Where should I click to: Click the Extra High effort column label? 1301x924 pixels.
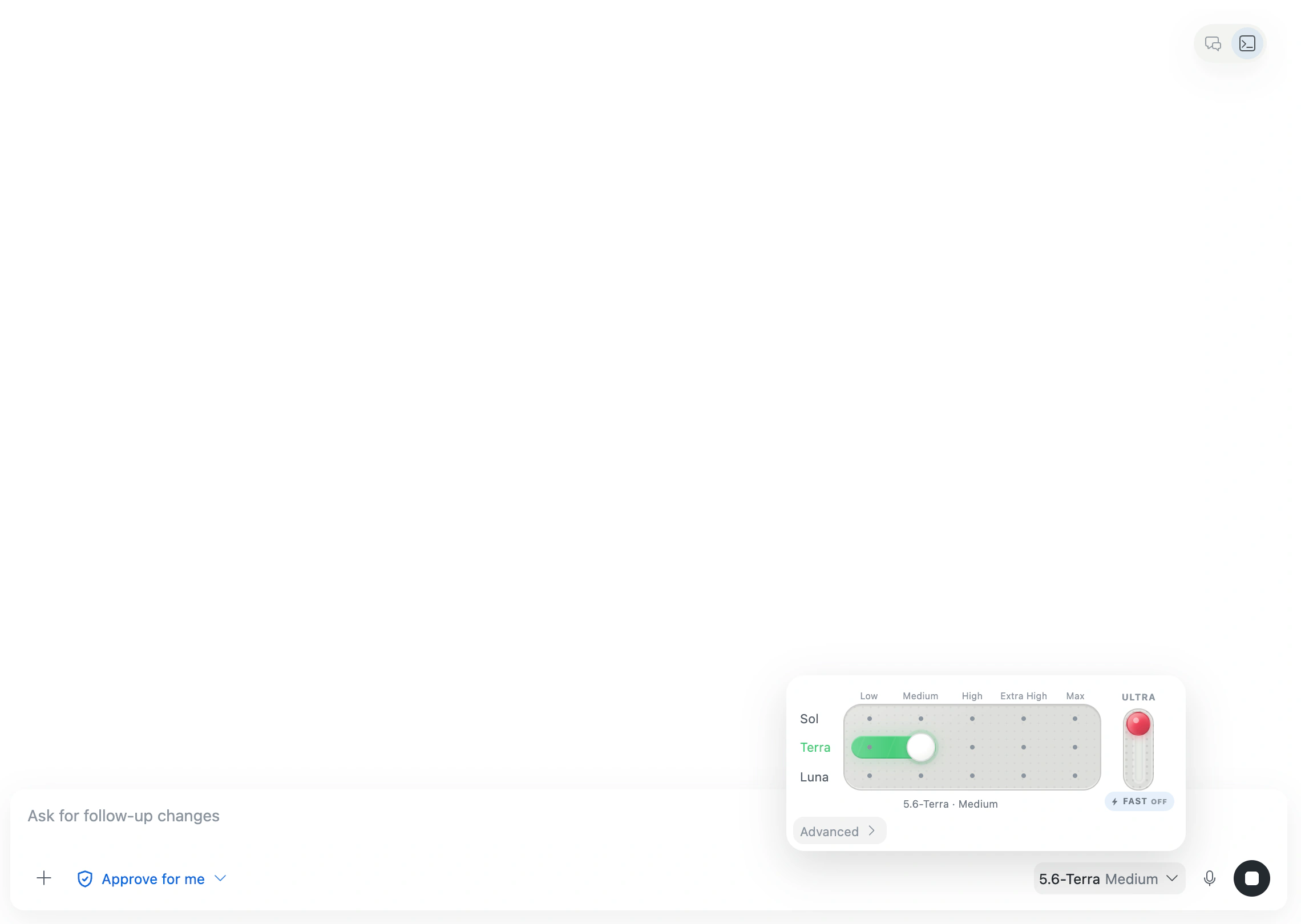[1024, 696]
